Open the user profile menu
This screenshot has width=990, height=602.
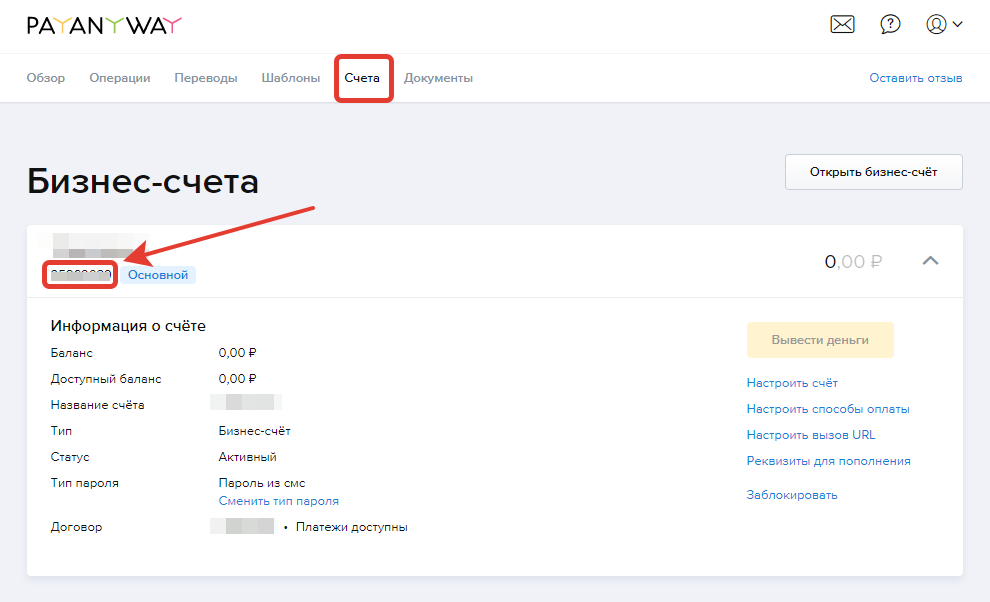[944, 25]
